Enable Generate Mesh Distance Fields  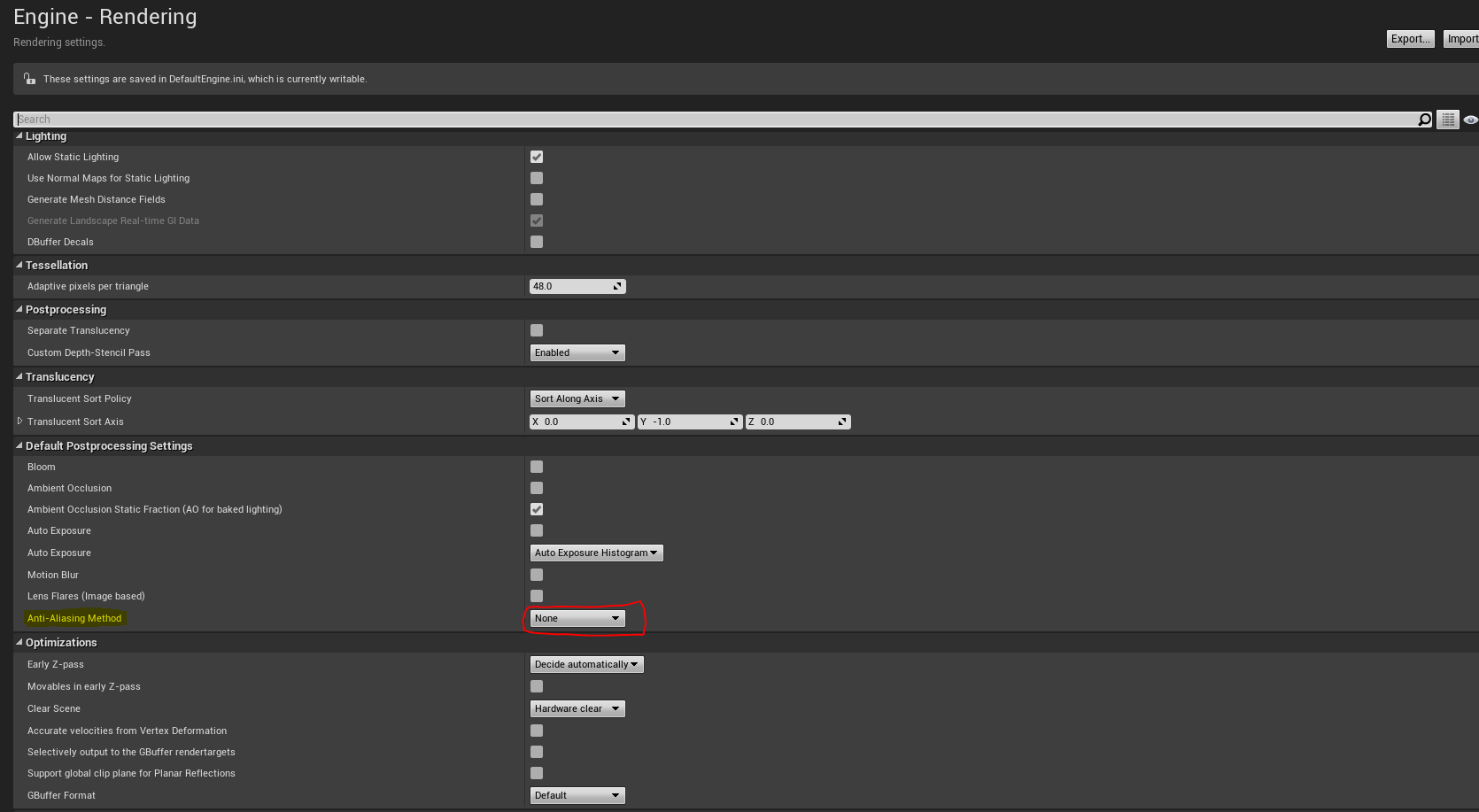tap(537, 199)
